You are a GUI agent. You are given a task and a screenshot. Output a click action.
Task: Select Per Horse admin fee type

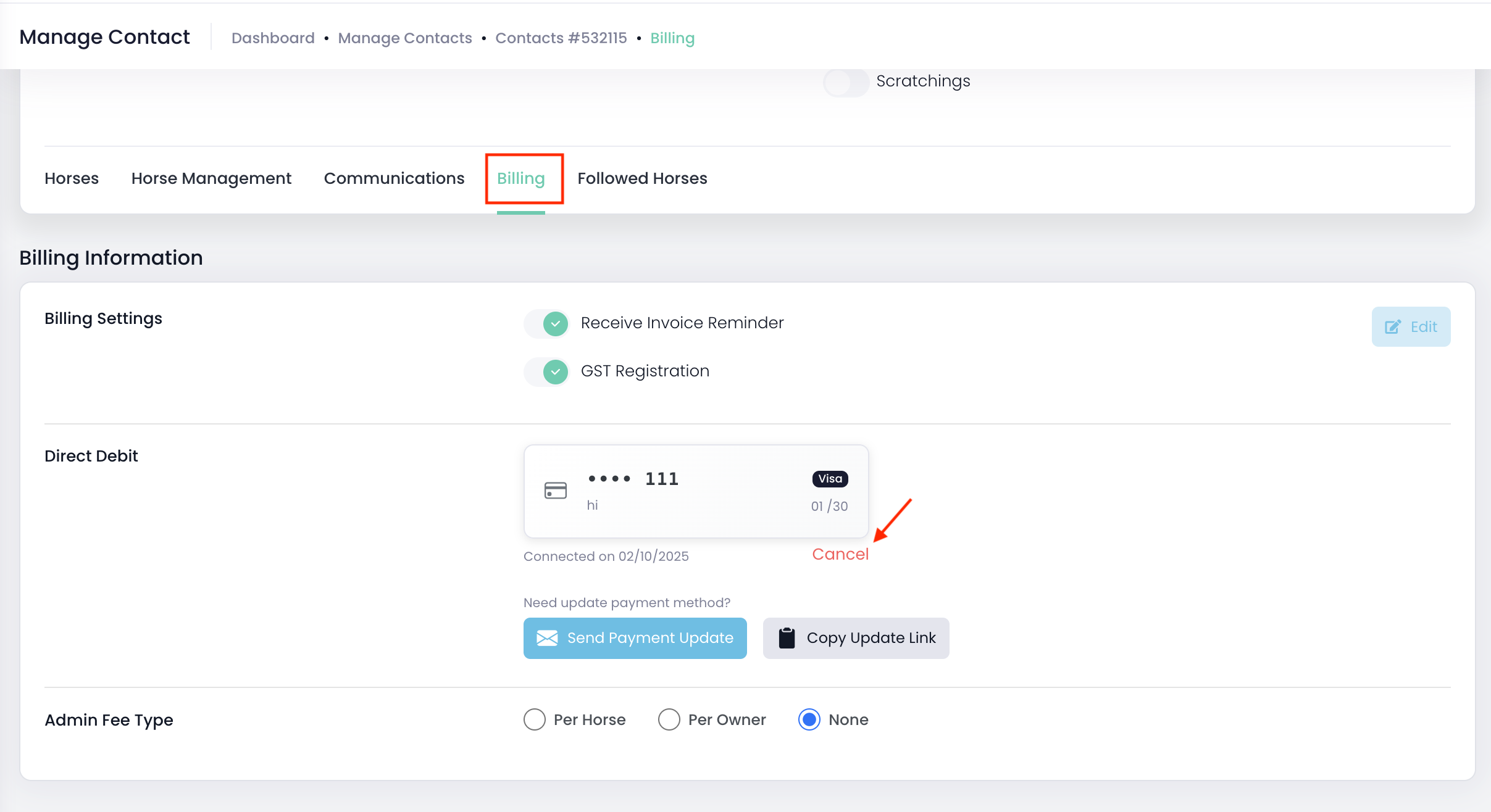[x=535, y=719]
